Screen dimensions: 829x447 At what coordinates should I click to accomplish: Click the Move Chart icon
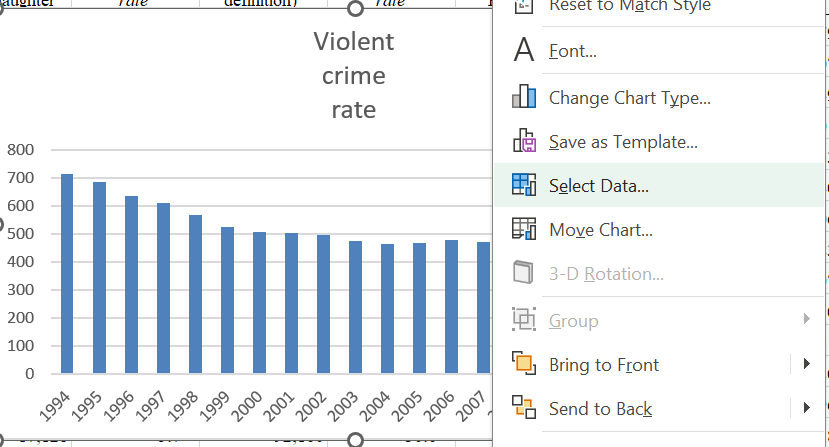coord(524,230)
